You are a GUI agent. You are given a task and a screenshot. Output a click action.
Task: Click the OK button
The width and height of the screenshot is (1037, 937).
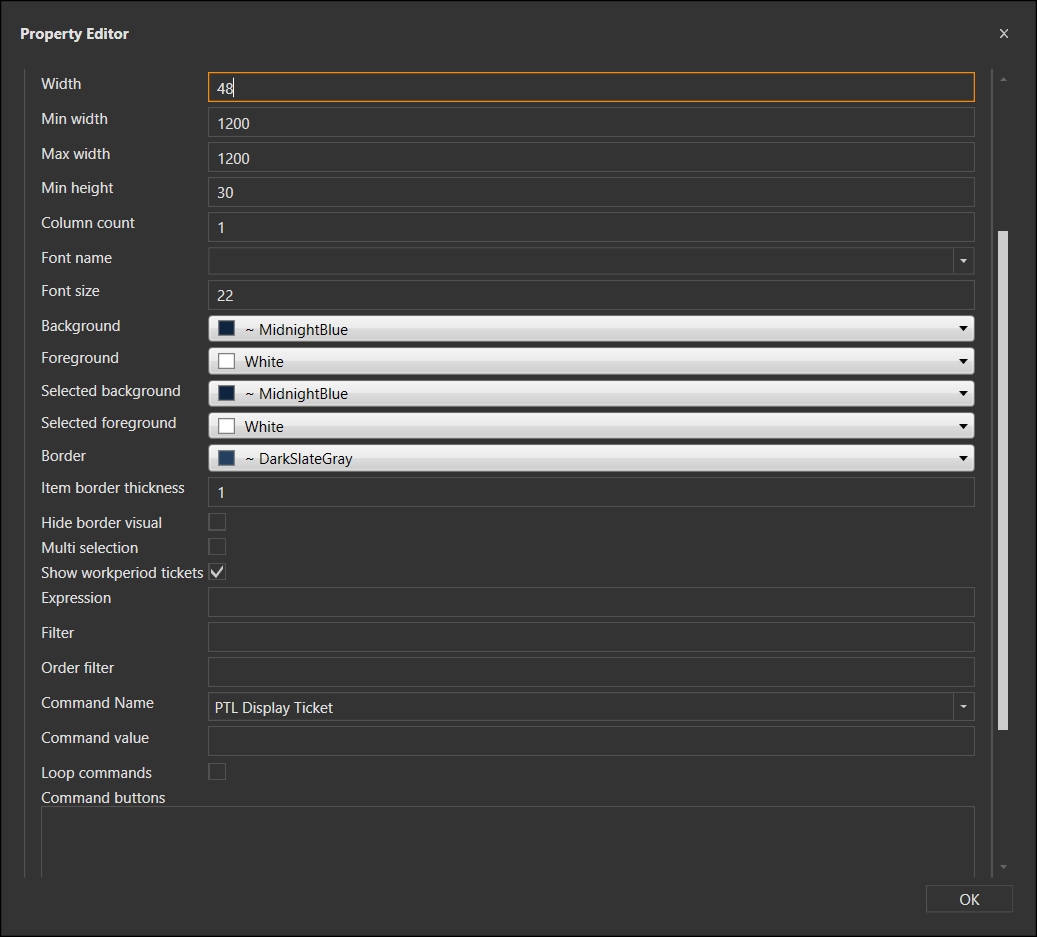969,899
